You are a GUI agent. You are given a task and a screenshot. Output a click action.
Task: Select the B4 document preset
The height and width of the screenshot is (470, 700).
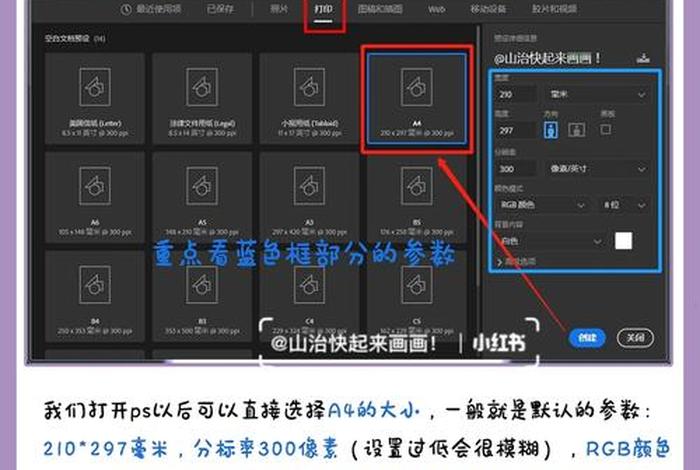(x=95, y=296)
